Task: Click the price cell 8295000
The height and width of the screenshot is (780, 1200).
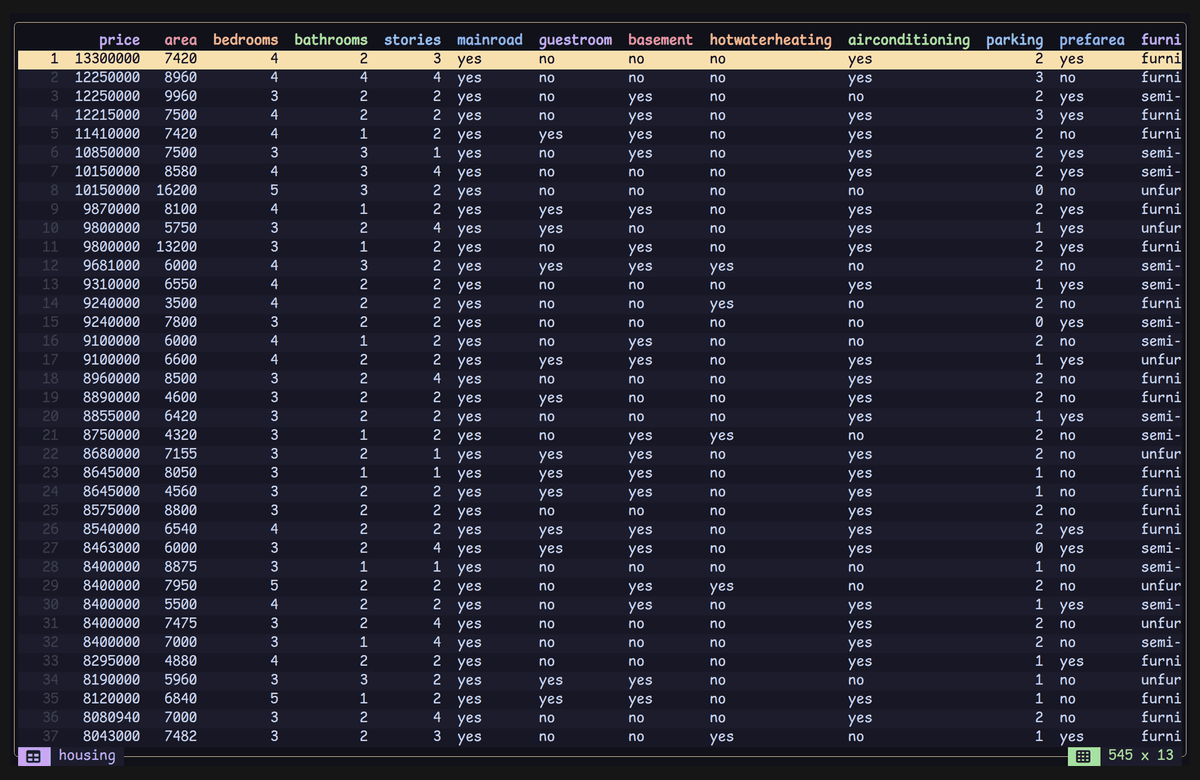Action: [111, 662]
